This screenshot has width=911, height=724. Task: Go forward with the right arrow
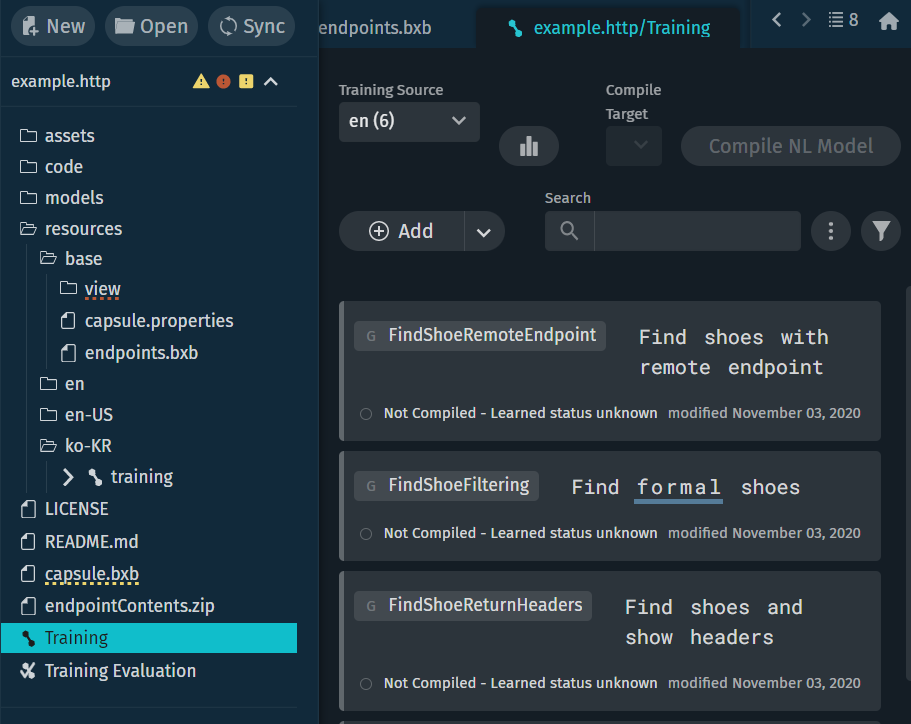click(x=806, y=20)
